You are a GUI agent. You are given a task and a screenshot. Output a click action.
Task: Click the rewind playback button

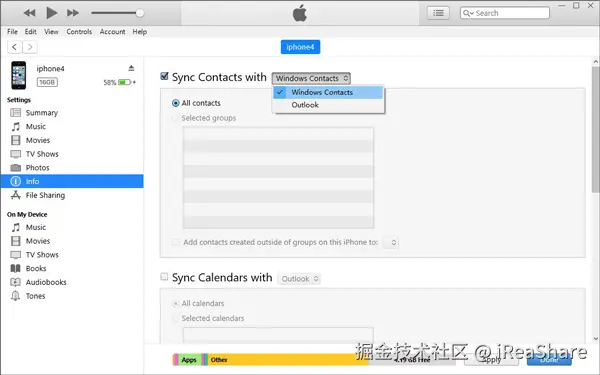point(29,13)
